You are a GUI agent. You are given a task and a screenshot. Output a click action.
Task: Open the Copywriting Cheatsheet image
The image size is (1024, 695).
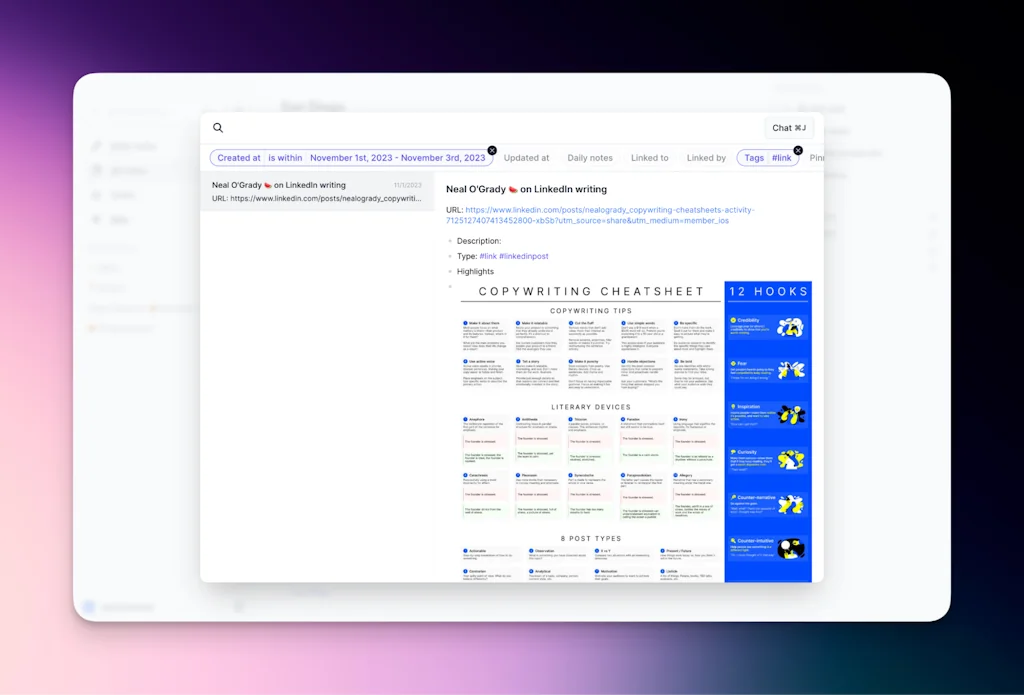[x=590, y=430]
